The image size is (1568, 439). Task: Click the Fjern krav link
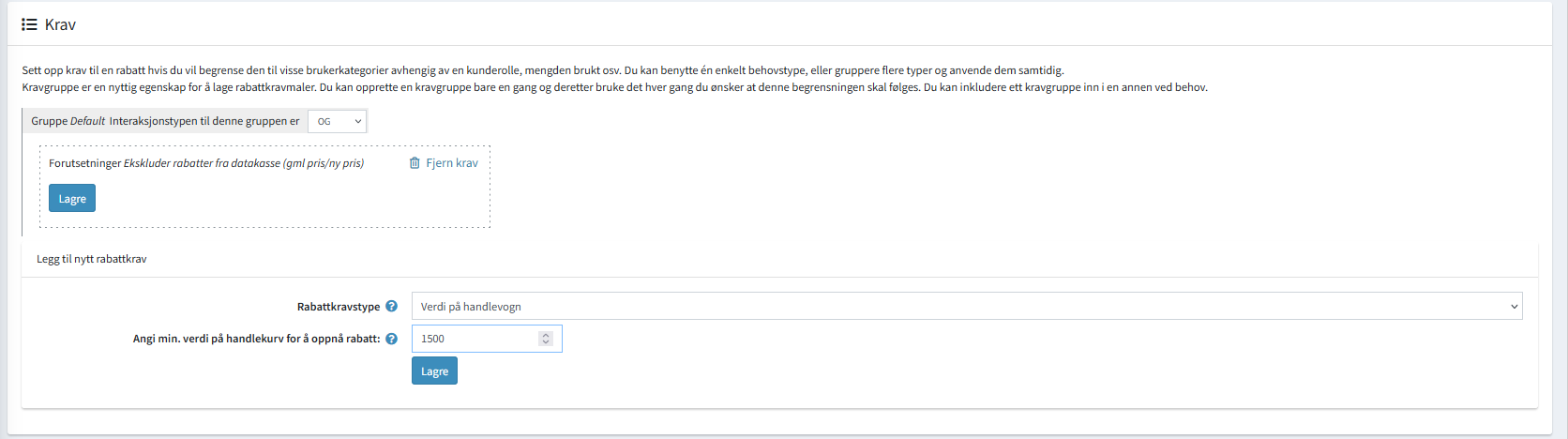[x=451, y=163]
